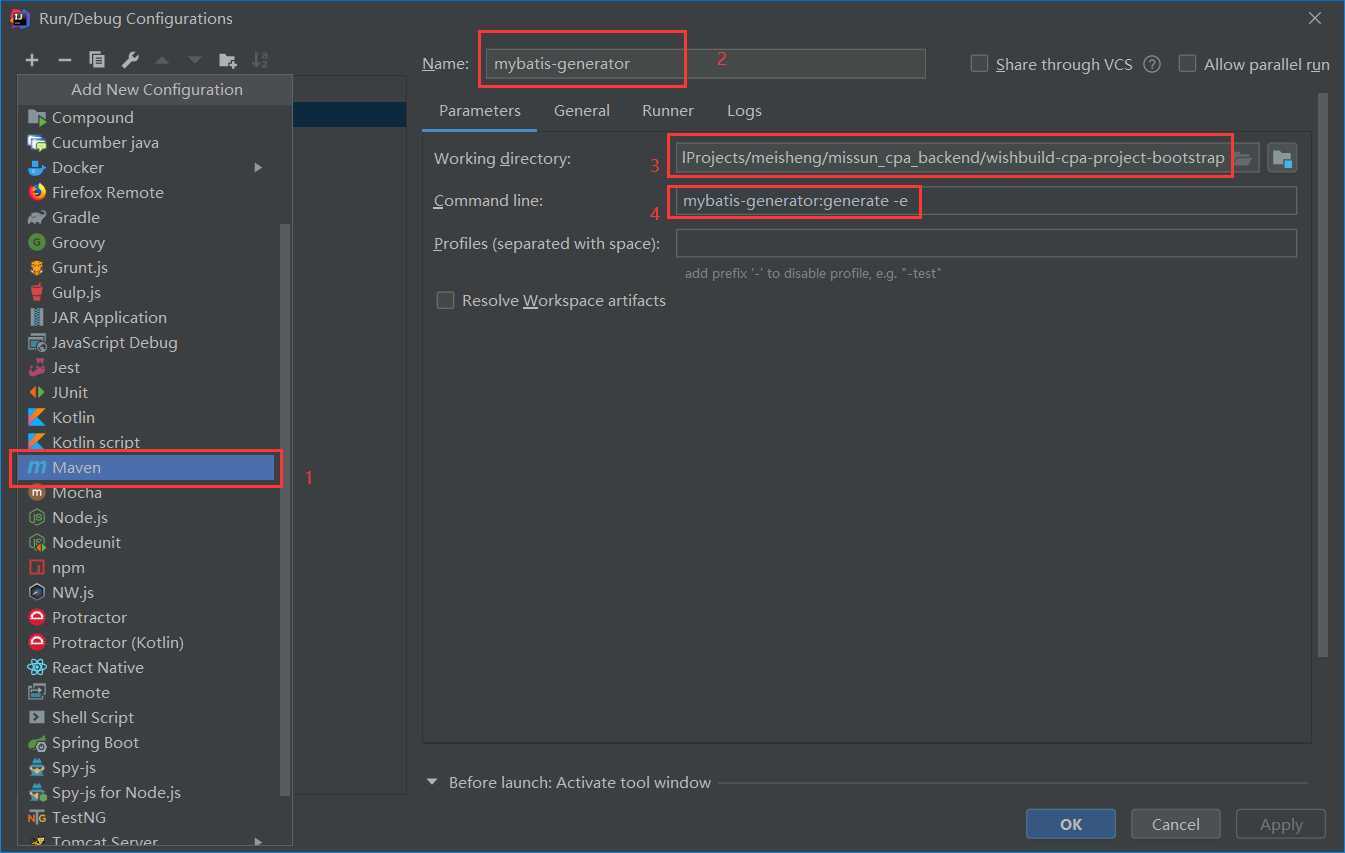Click the plus Add New Configuration icon
This screenshot has width=1345, height=853.
[32, 60]
